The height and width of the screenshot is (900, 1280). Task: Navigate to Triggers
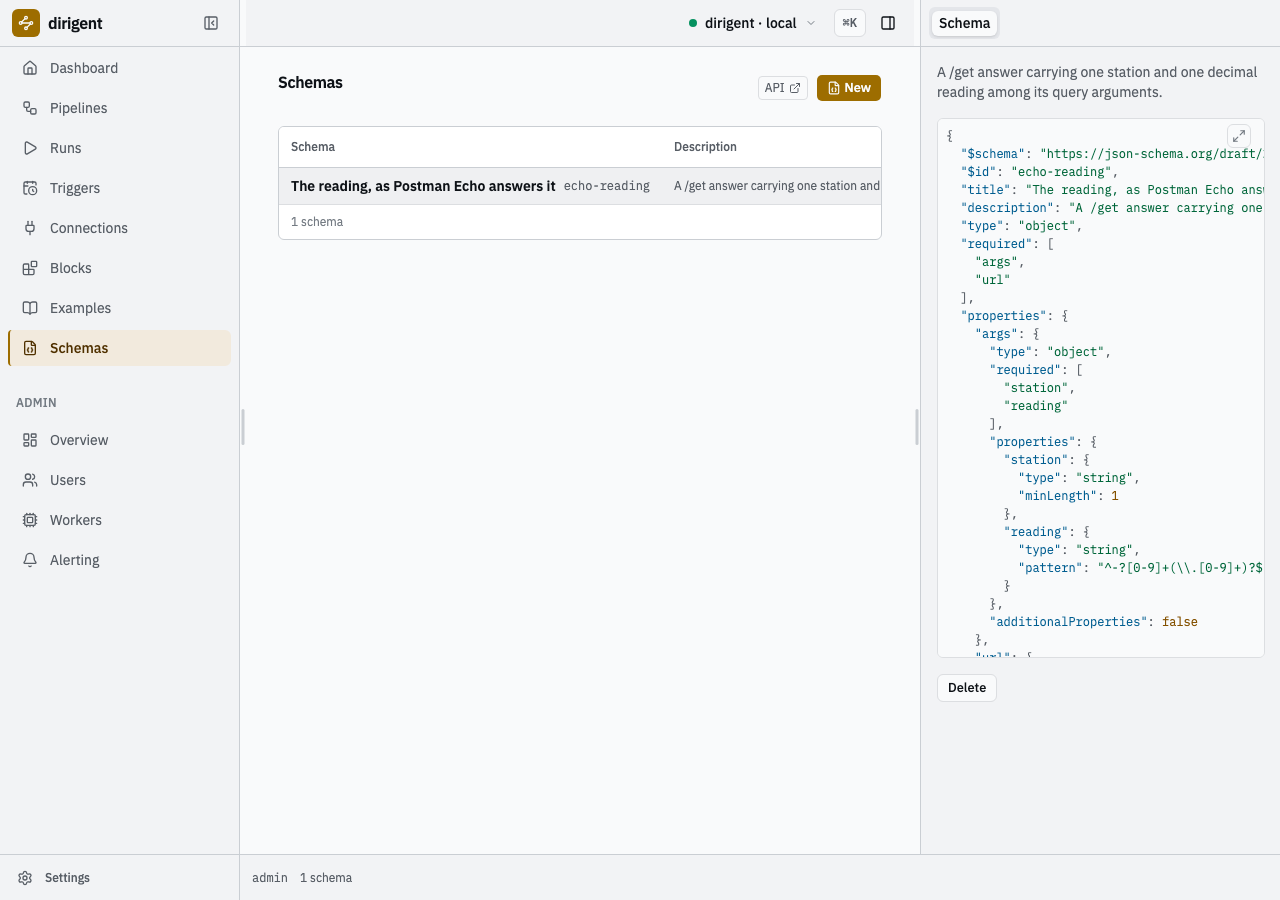119,188
